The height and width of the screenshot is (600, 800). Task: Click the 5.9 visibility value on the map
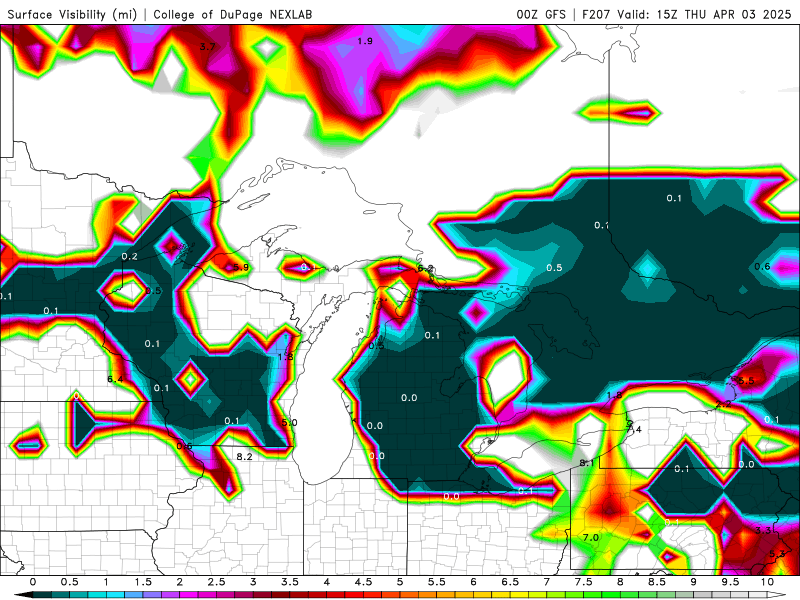241,267
